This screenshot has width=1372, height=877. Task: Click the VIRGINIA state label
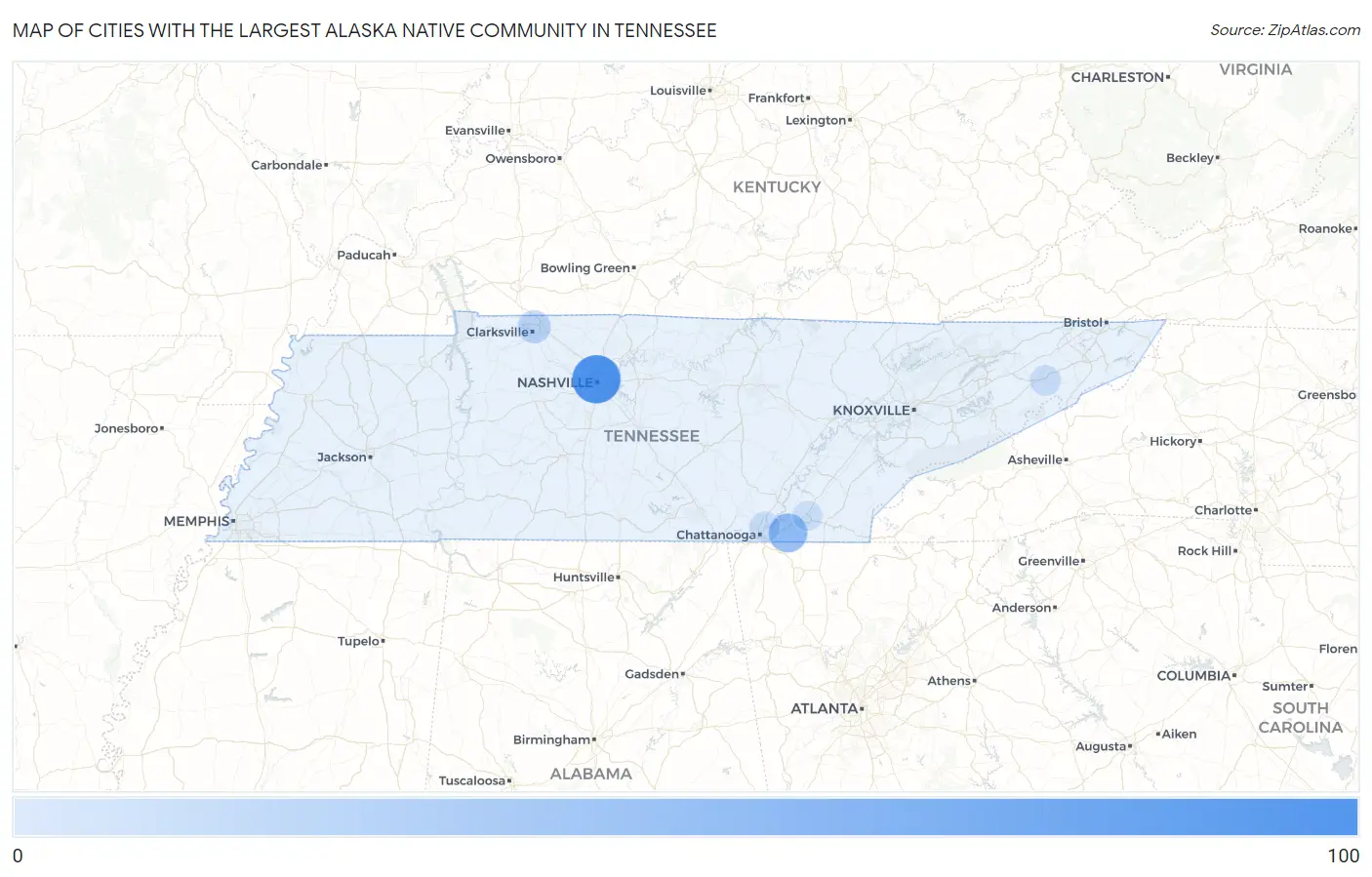pos(1256,70)
